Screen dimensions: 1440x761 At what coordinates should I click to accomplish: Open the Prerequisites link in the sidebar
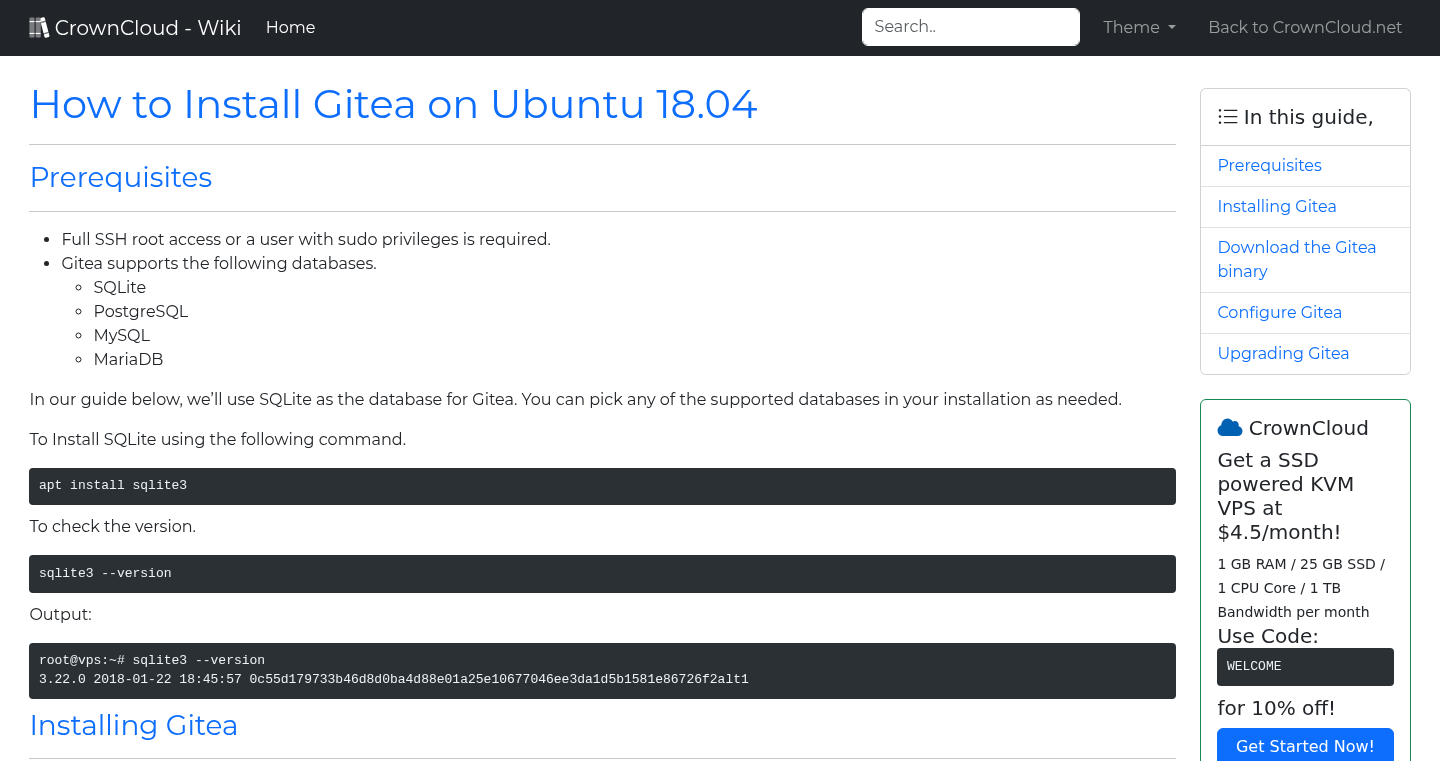[1269, 165]
